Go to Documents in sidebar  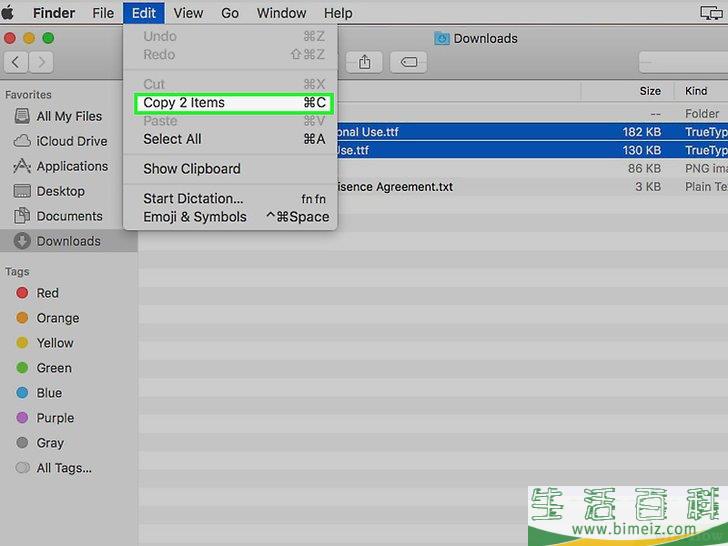click(69, 216)
